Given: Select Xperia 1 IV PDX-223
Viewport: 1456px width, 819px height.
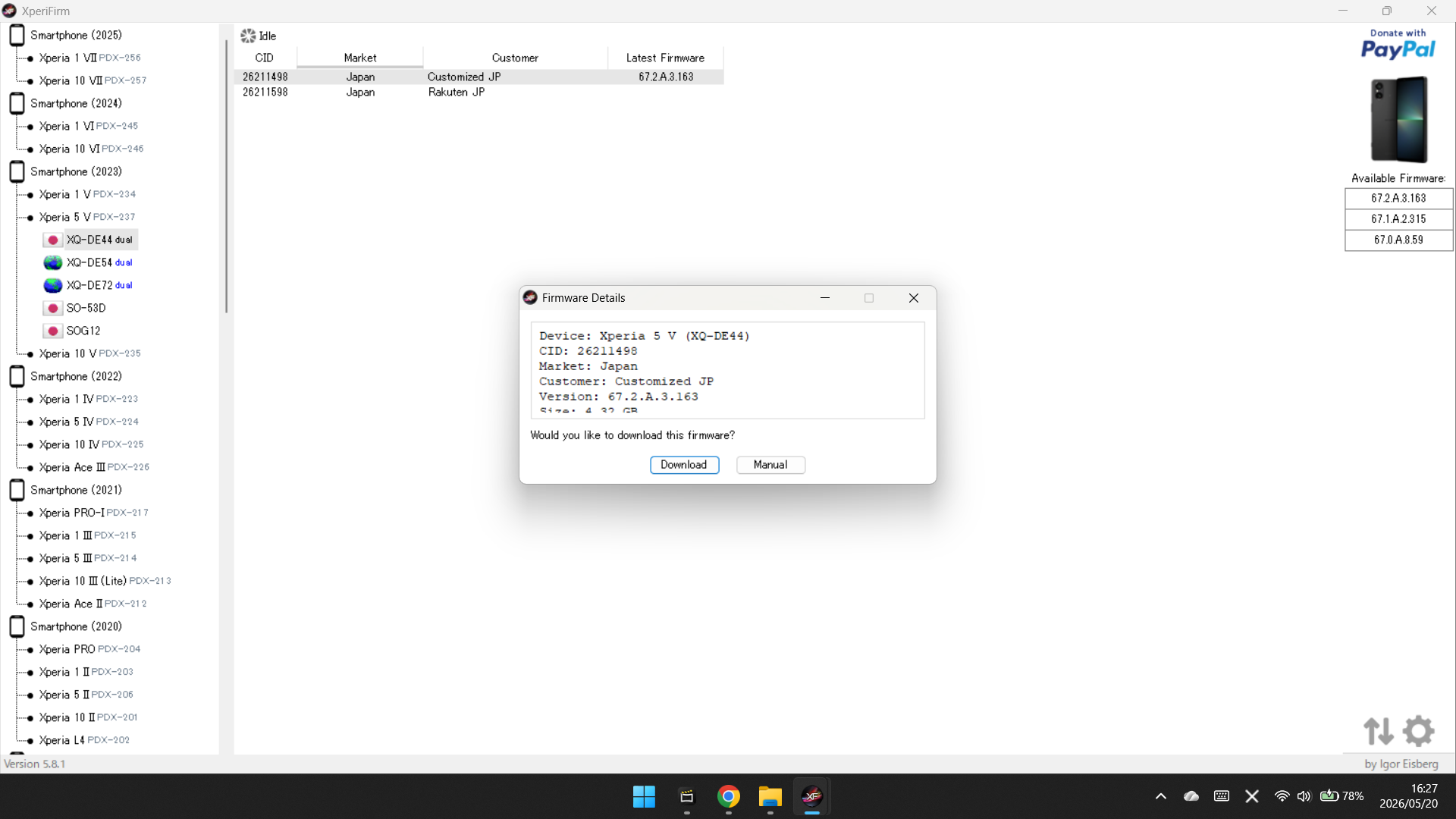Looking at the screenshot, I should click(88, 399).
